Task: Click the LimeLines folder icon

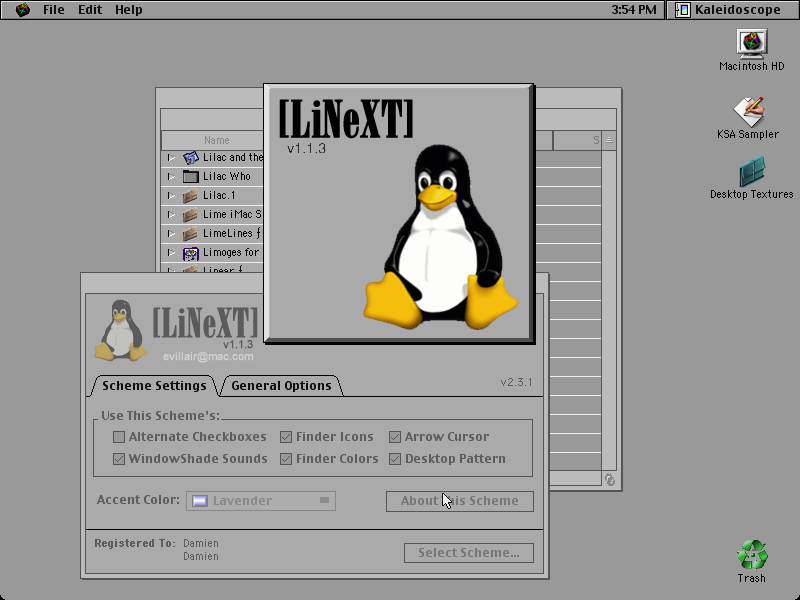Action: tap(190, 234)
